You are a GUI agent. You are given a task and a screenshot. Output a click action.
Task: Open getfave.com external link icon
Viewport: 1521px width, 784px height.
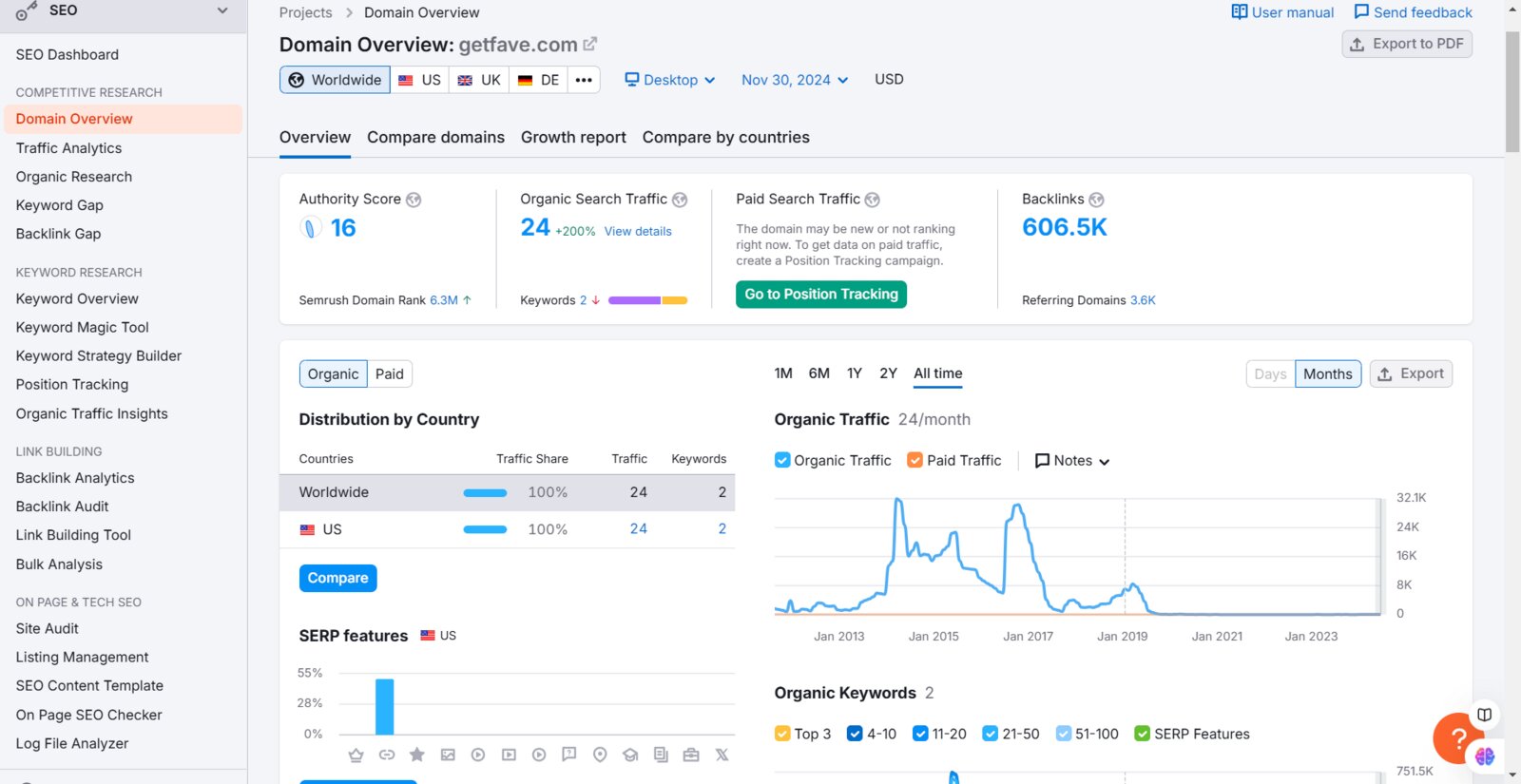tap(590, 44)
